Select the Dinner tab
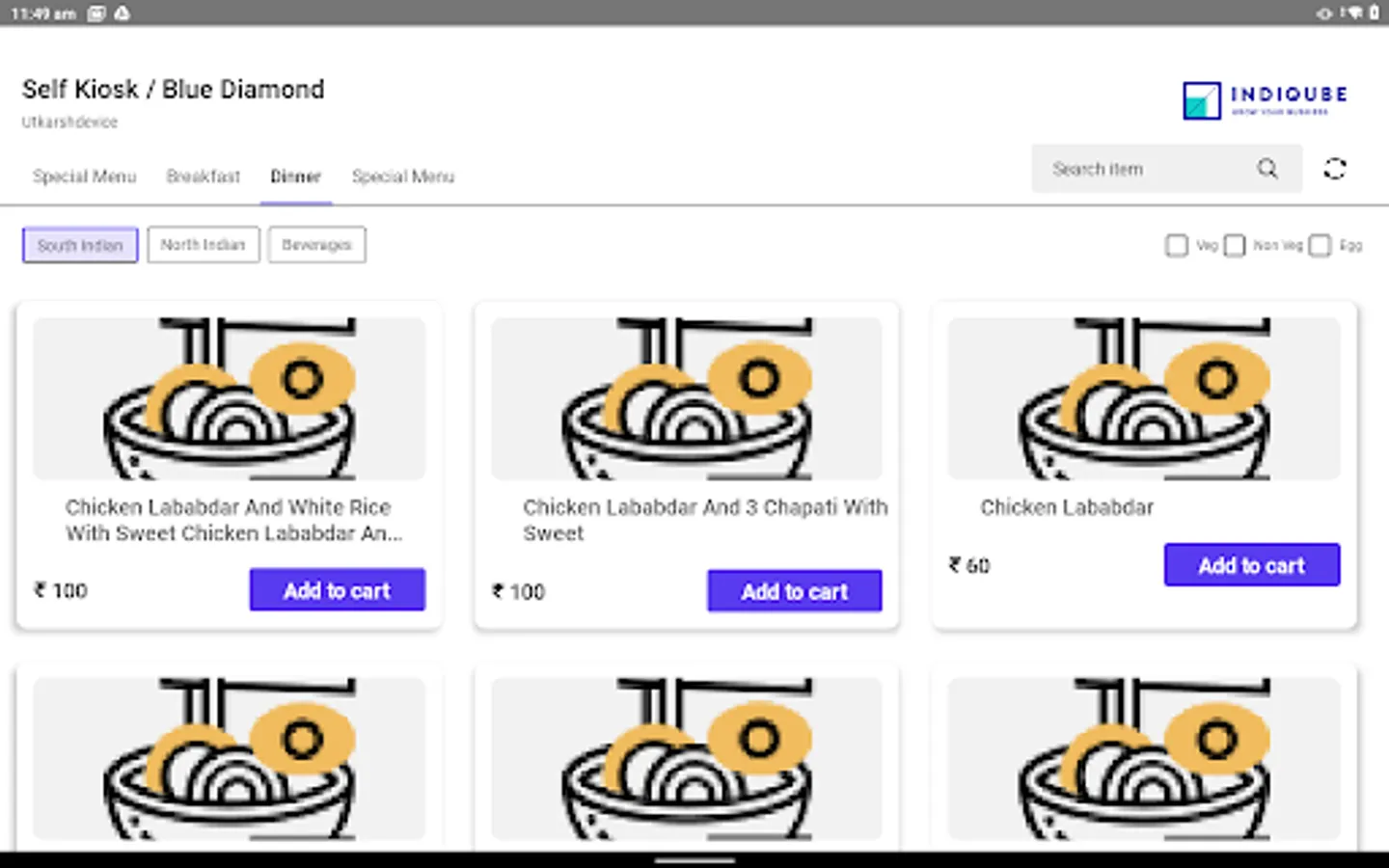The image size is (1389, 868). (295, 176)
